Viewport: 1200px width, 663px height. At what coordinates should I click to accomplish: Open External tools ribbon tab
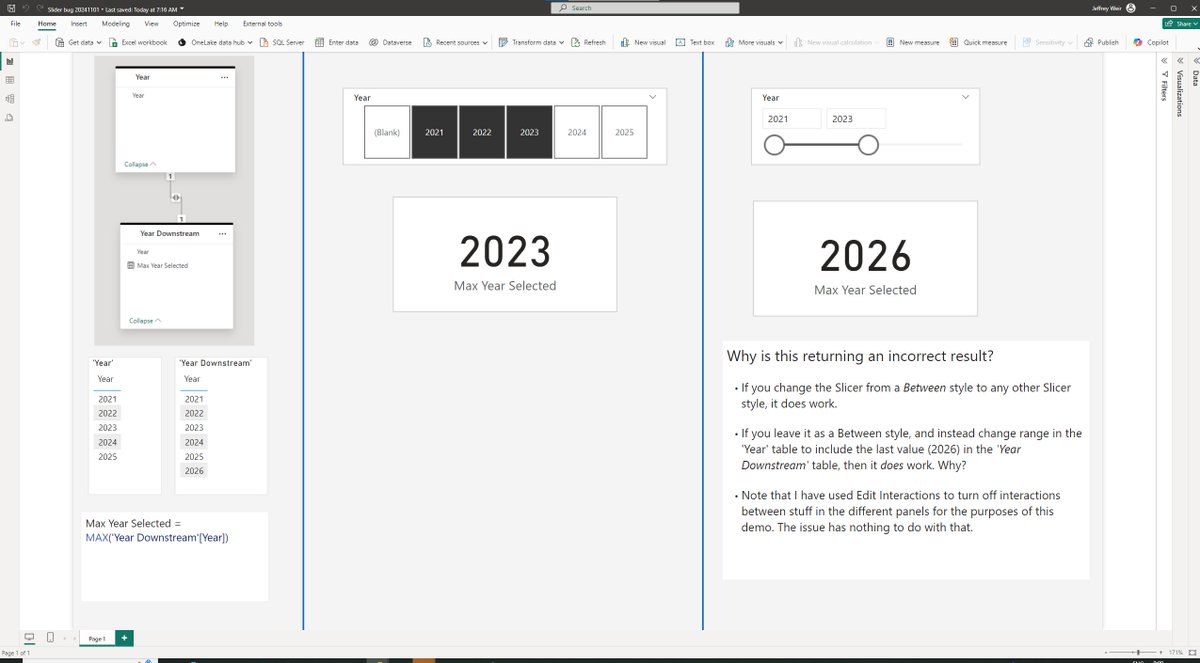262,23
